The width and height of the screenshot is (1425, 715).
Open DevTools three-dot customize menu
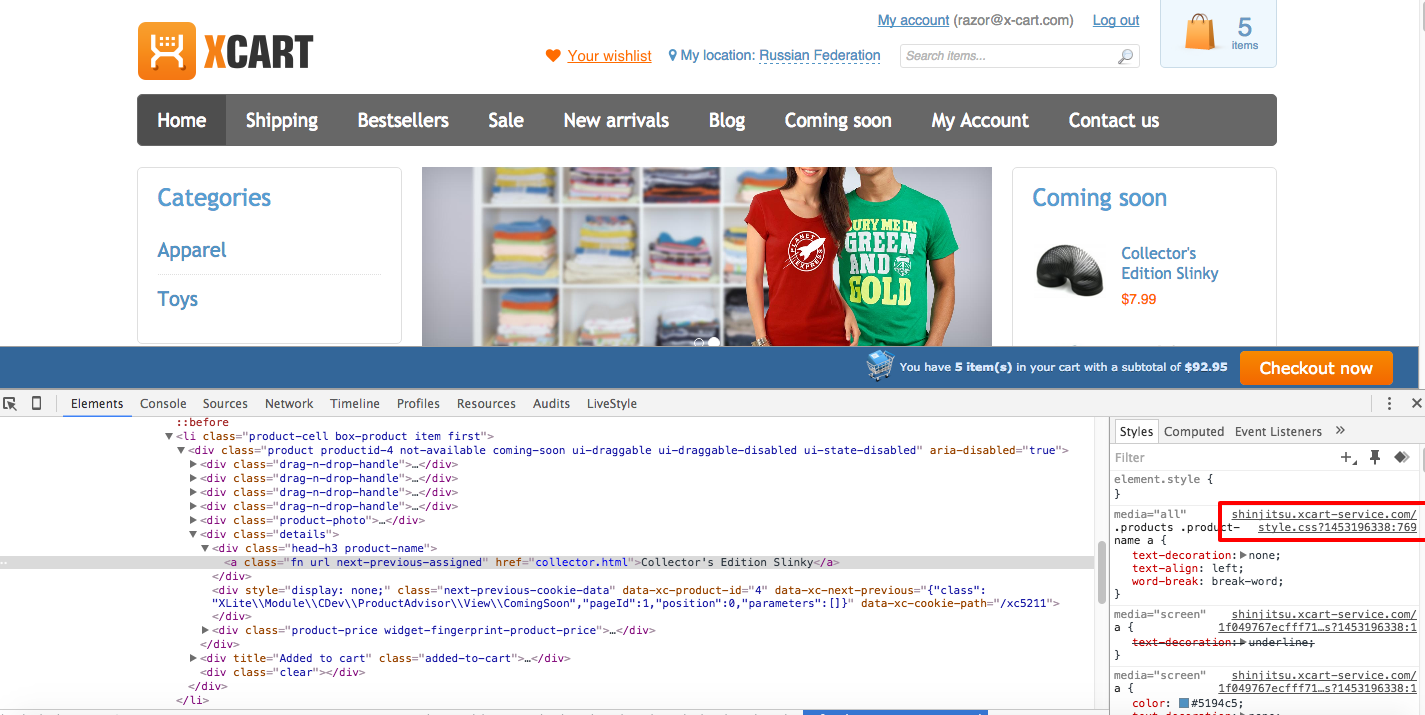[x=1389, y=404]
